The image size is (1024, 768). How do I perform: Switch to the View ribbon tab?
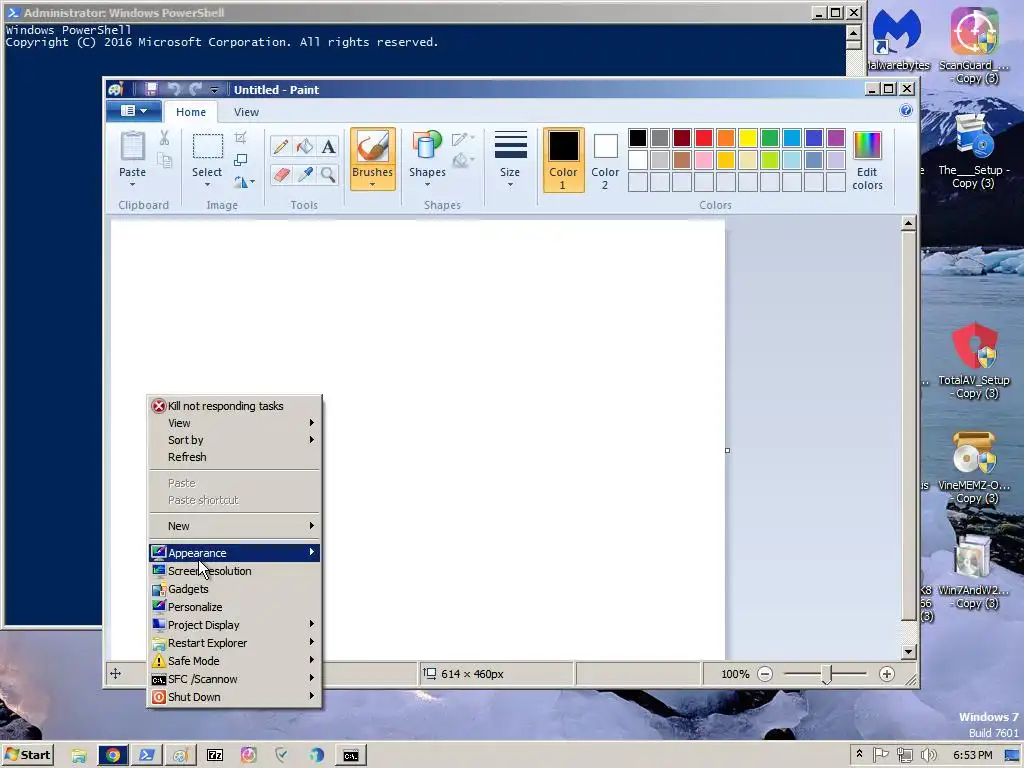pyautogui.click(x=246, y=112)
